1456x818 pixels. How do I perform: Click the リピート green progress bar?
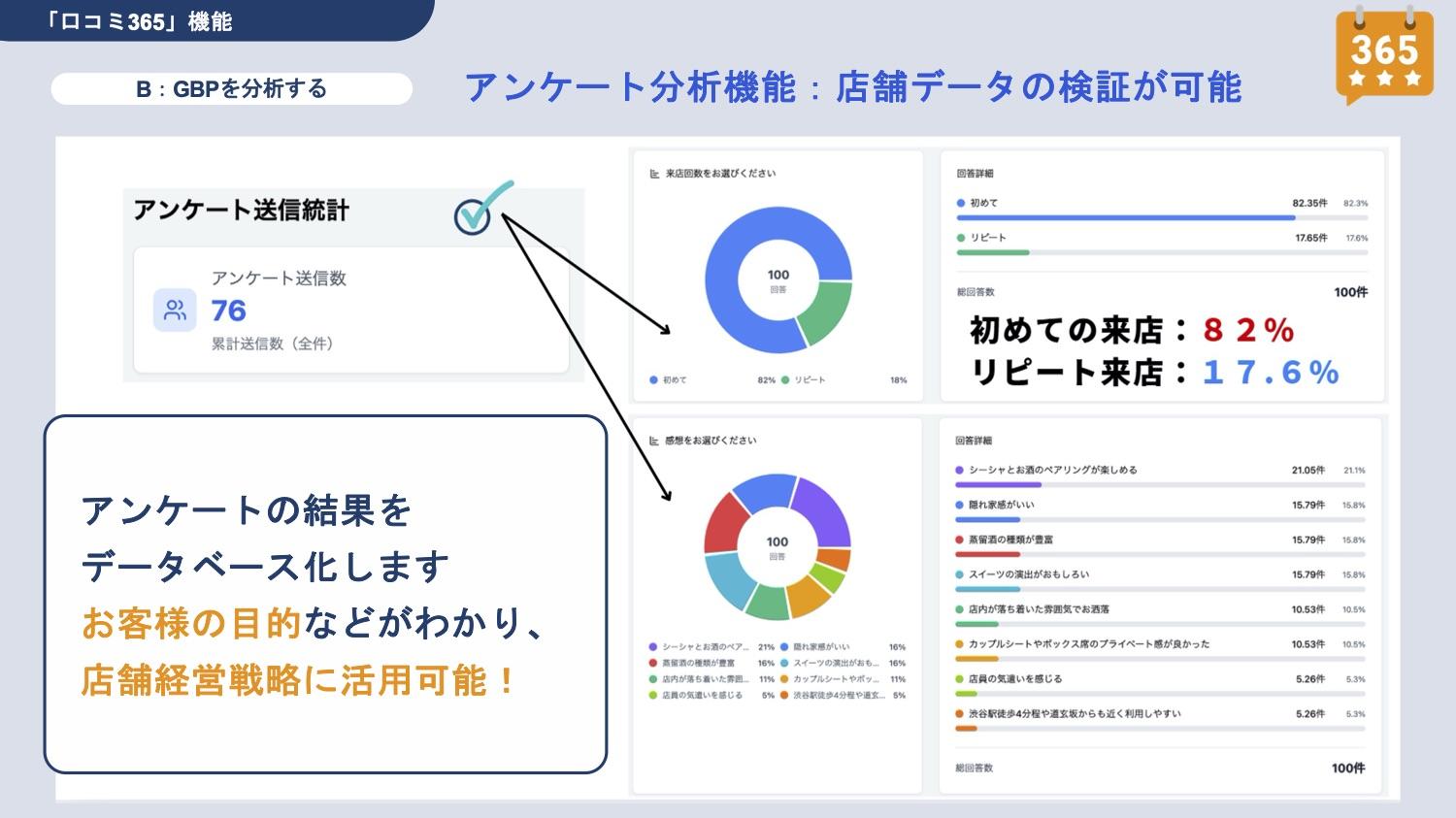[992, 252]
